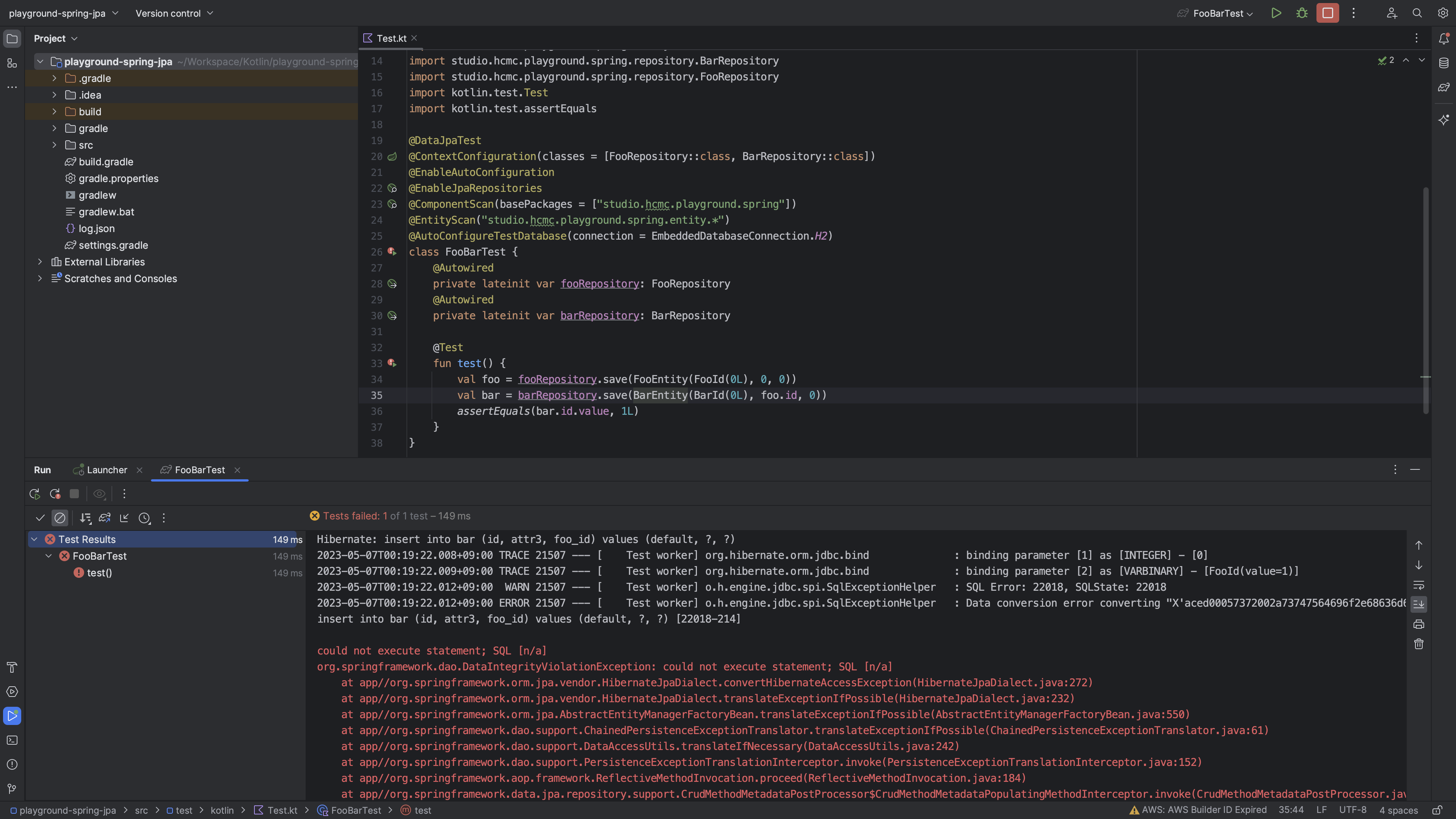The height and width of the screenshot is (819, 1456).
Task: Rerun failed tests in Run panel
Action: pos(55,494)
